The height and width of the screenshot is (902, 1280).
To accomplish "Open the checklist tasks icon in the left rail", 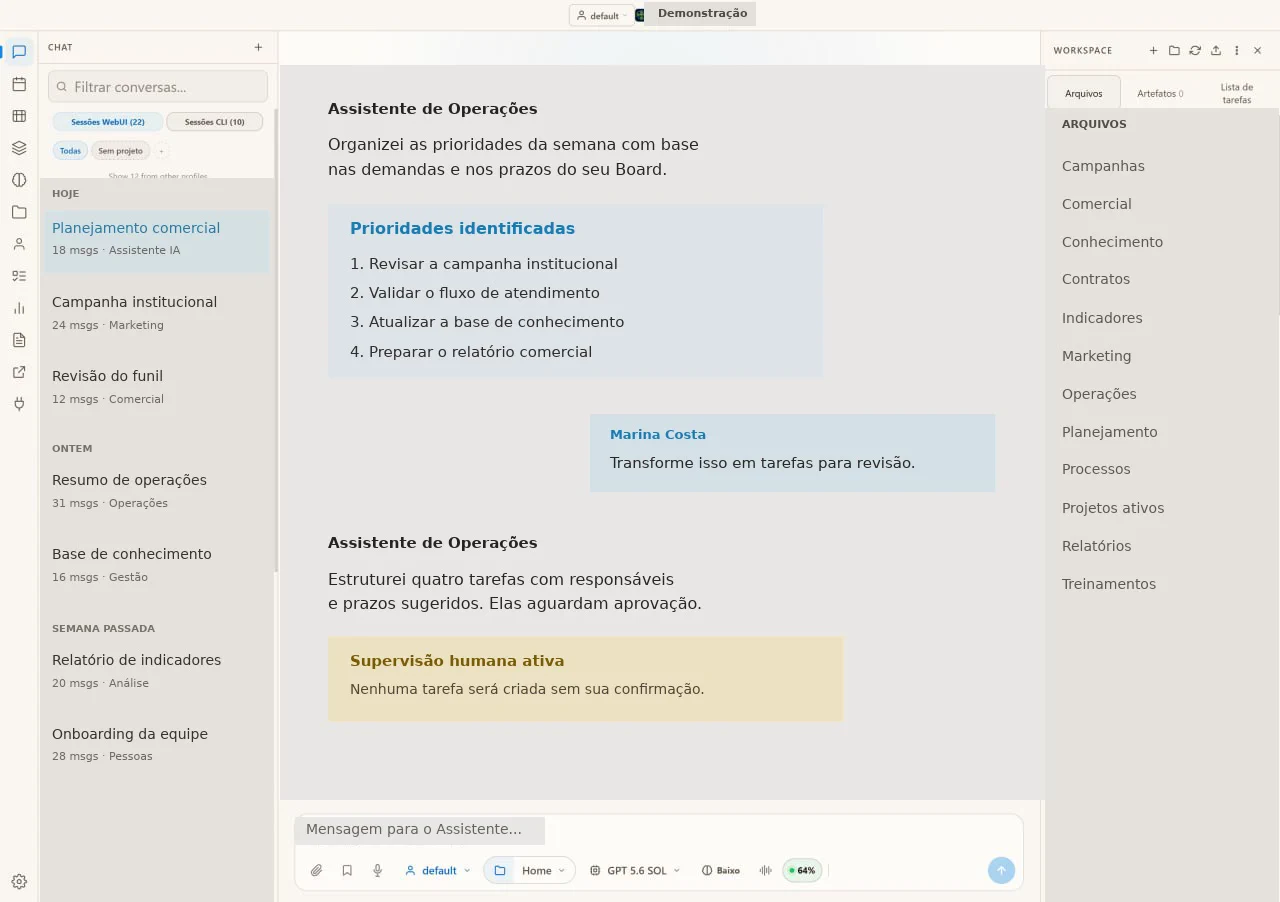I will [x=19, y=276].
